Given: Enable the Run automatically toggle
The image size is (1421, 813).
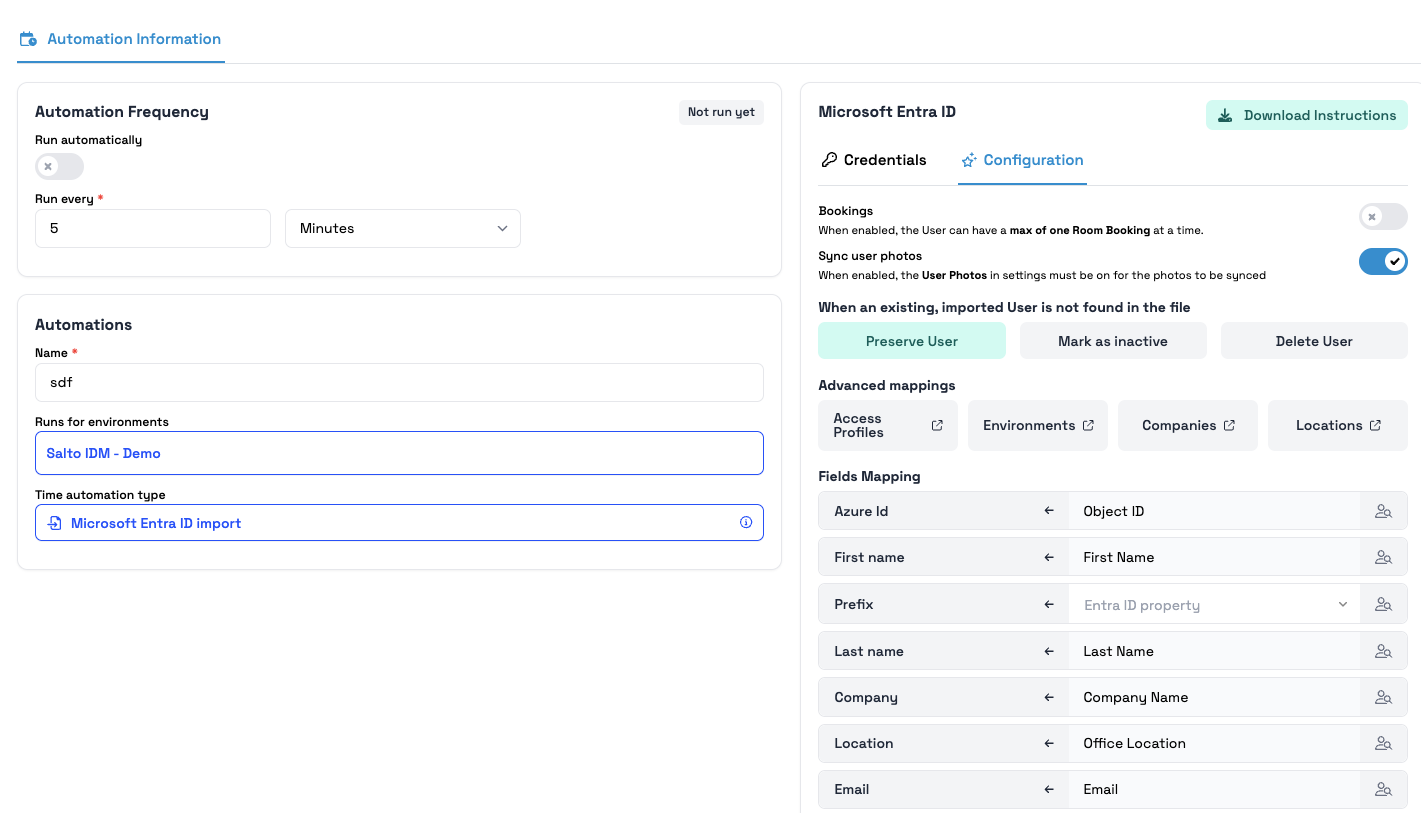Looking at the screenshot, I should [x=59, y=166].
